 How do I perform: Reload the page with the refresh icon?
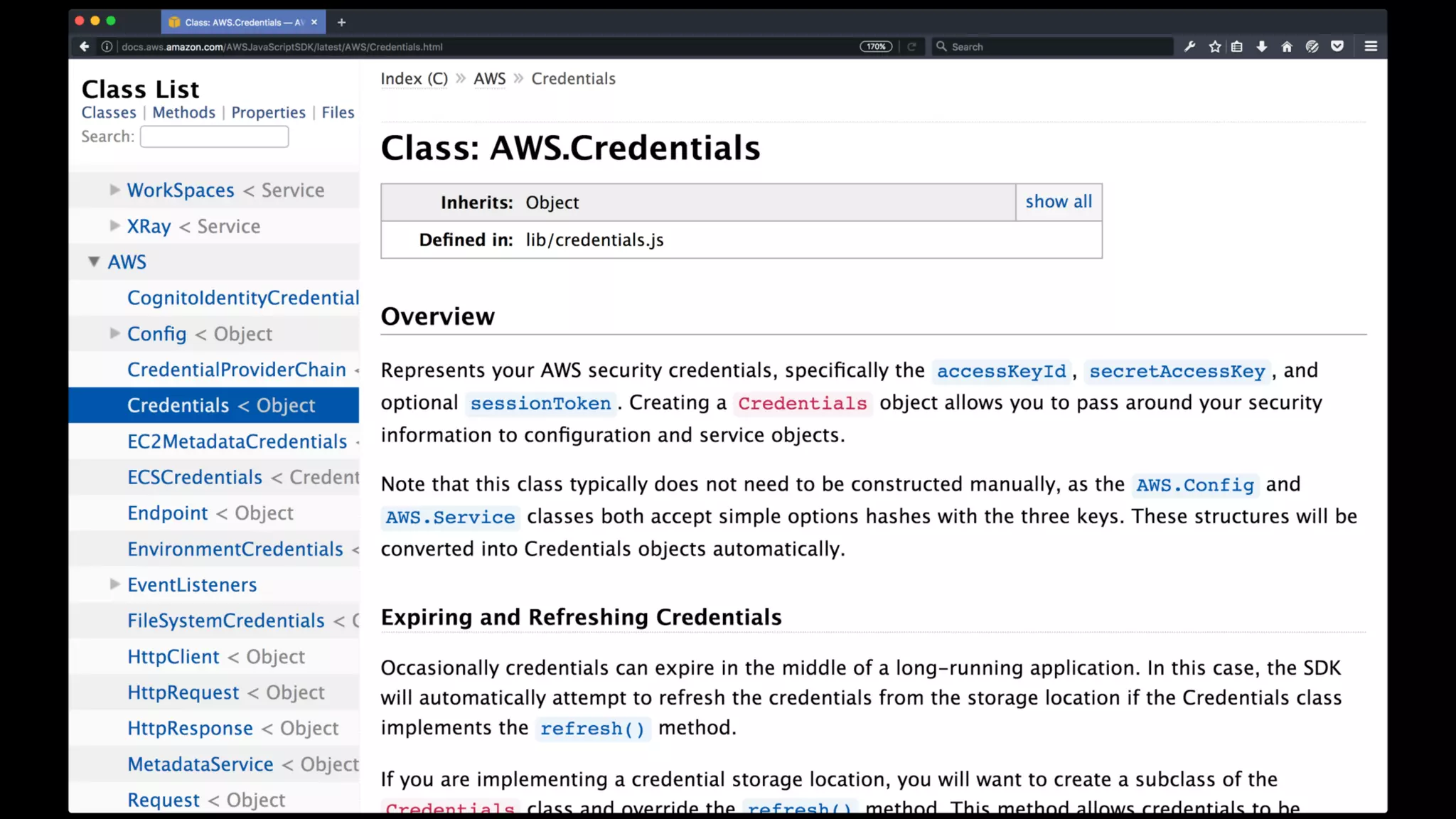pos(911,47)
